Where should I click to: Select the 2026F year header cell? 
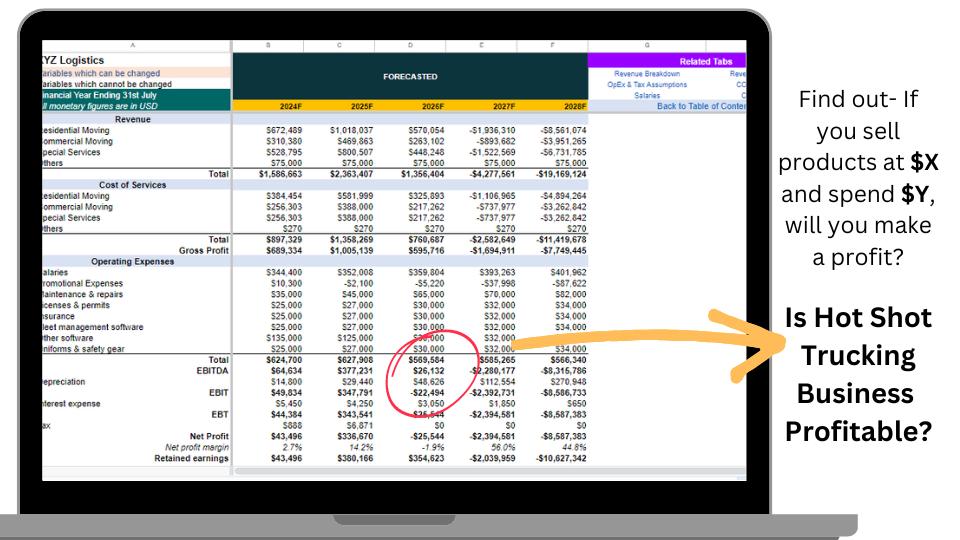coord(410,106)
